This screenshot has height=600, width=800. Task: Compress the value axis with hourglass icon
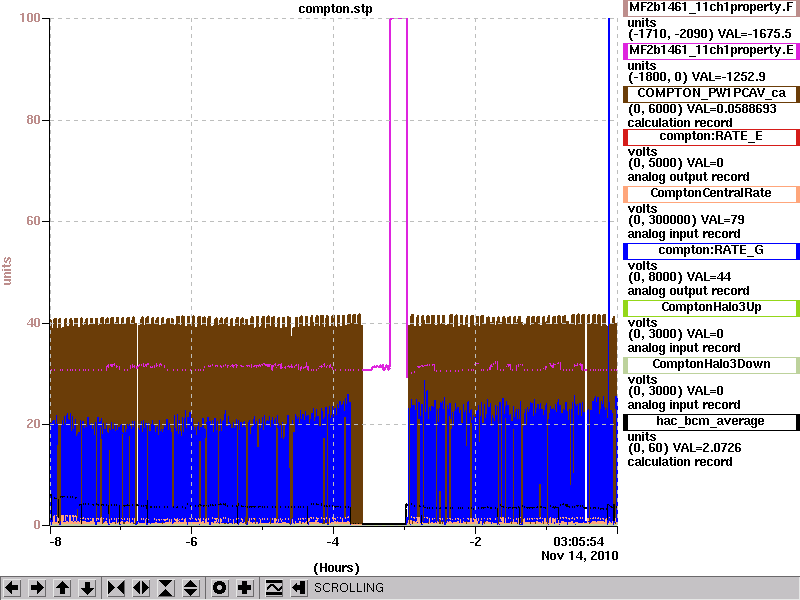point(166,588)
